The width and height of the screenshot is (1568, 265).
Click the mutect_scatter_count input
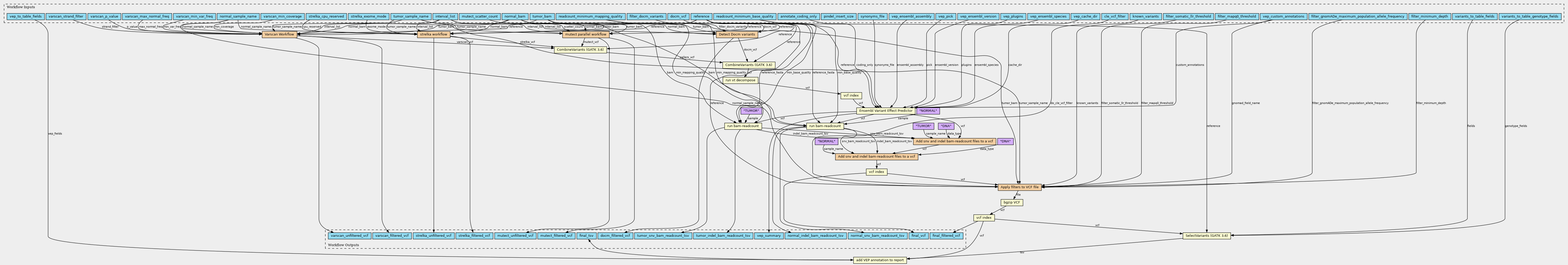[x=480, y=17]
